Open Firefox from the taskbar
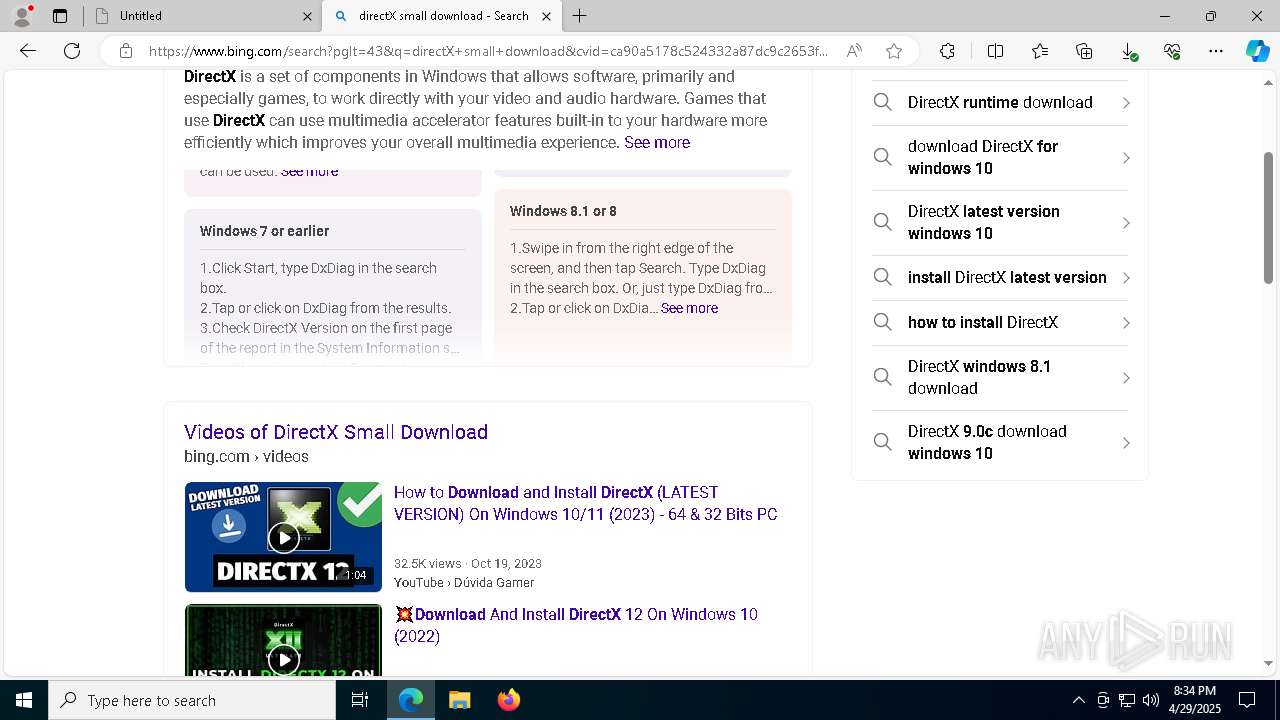Viewport: 1280px width, 720px height. (x=508, y=700)
